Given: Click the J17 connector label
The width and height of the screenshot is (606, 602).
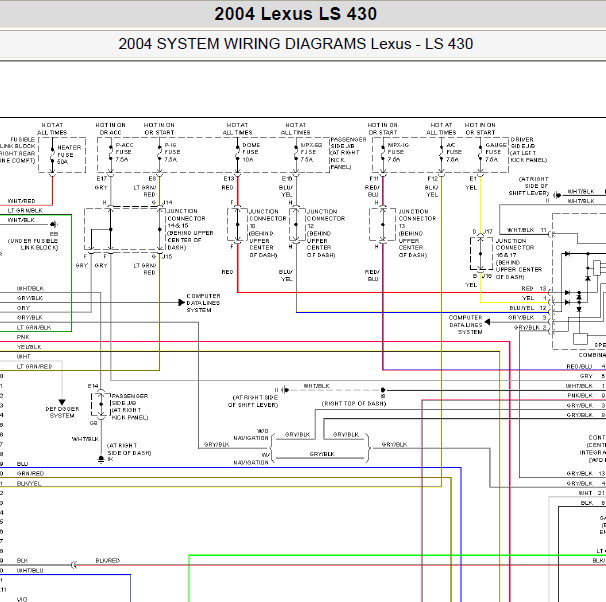Looking at the screenshot, I should pos(488,231).
